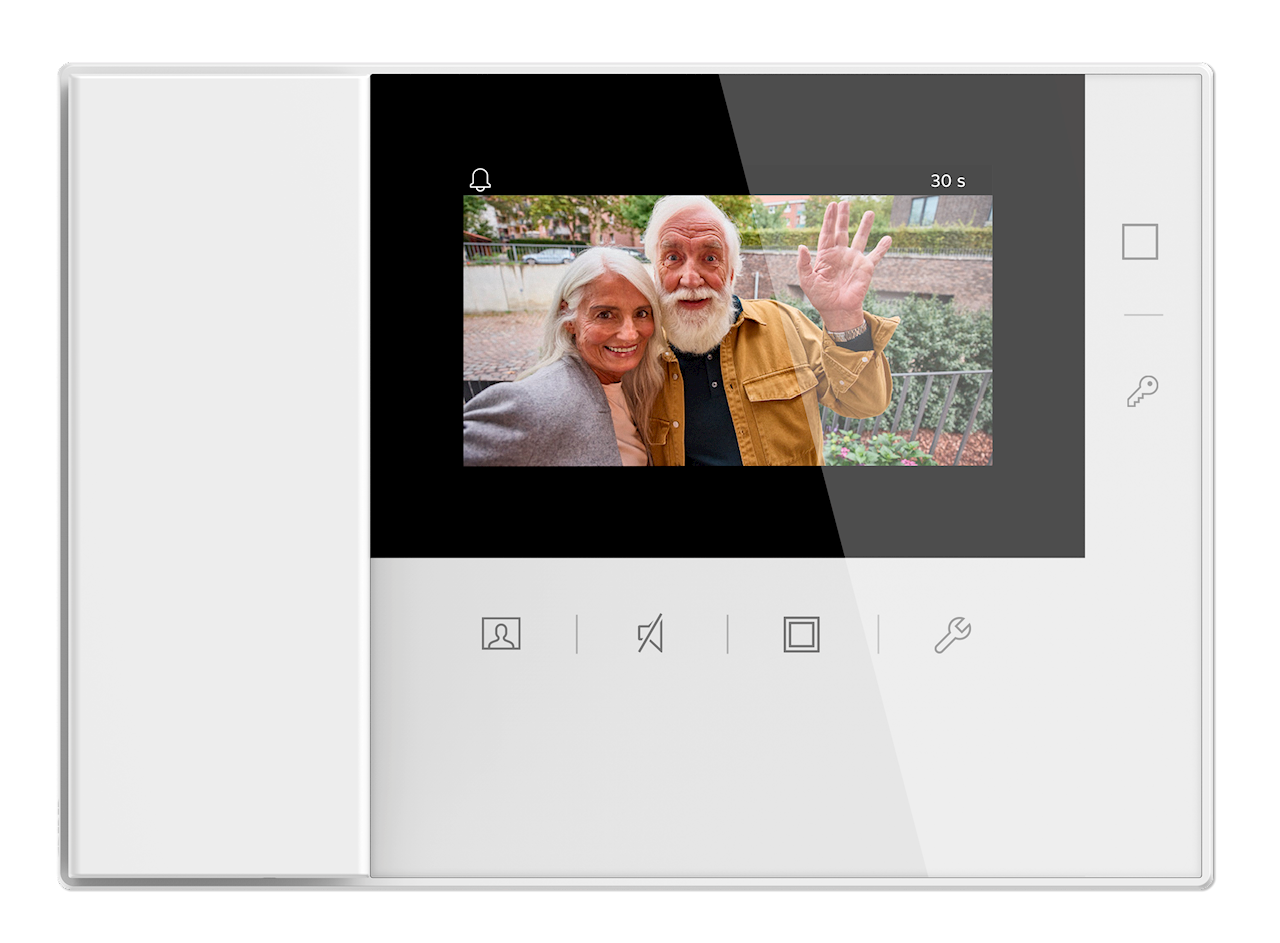
Task: Click the 30 s countdown timer
Action: point(947,181)
